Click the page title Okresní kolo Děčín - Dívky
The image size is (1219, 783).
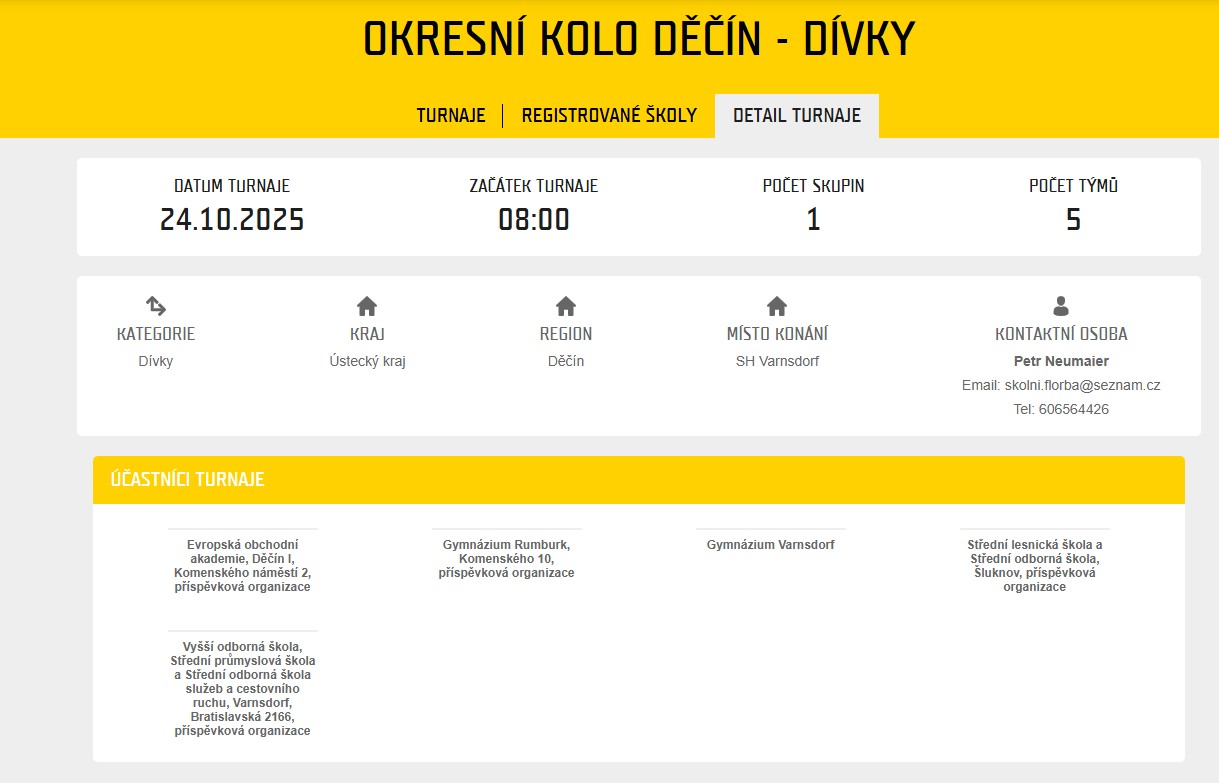tap(638, 40)
